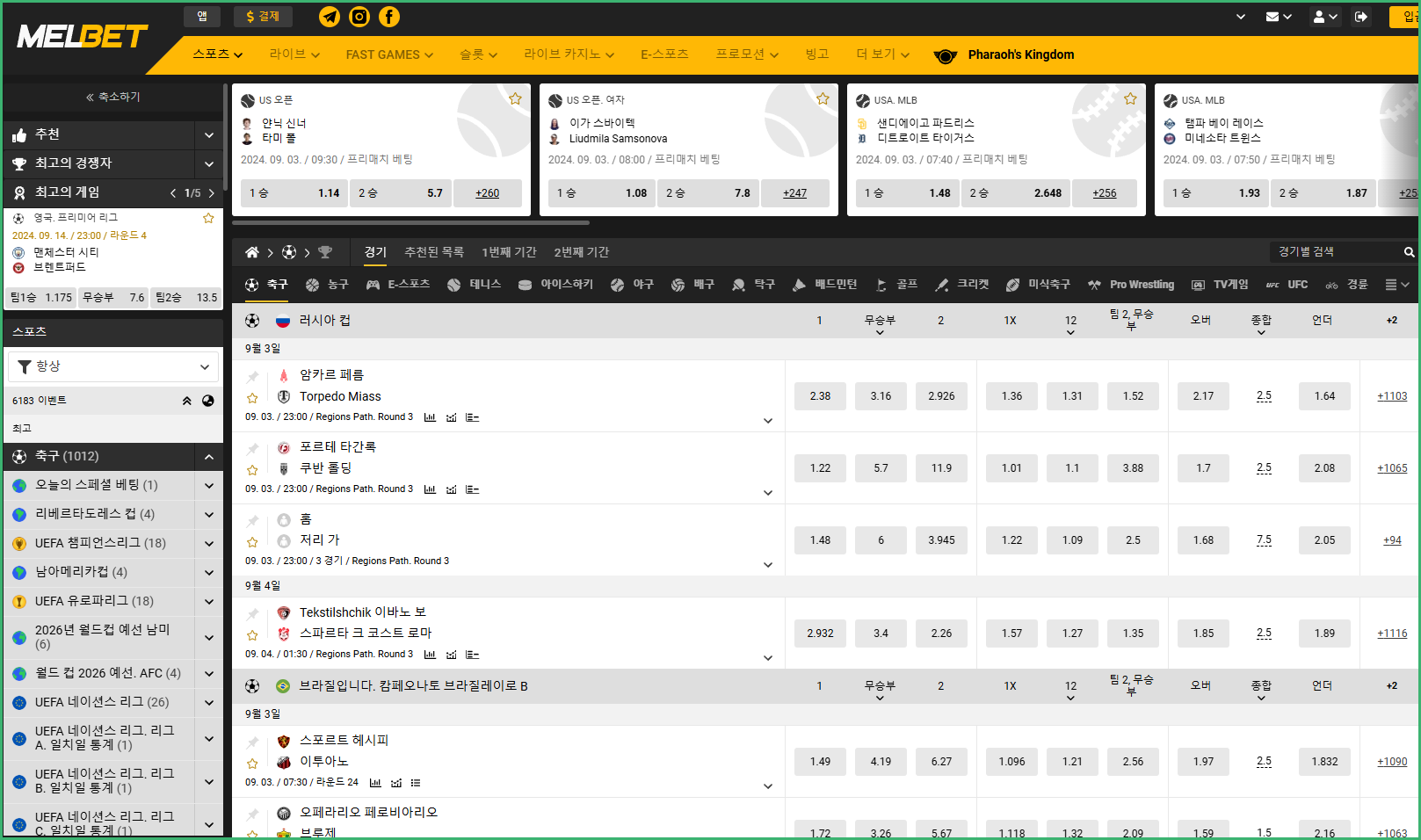Open Pharaoh's Kingdom promotion link

click(x=1004, y=54)
